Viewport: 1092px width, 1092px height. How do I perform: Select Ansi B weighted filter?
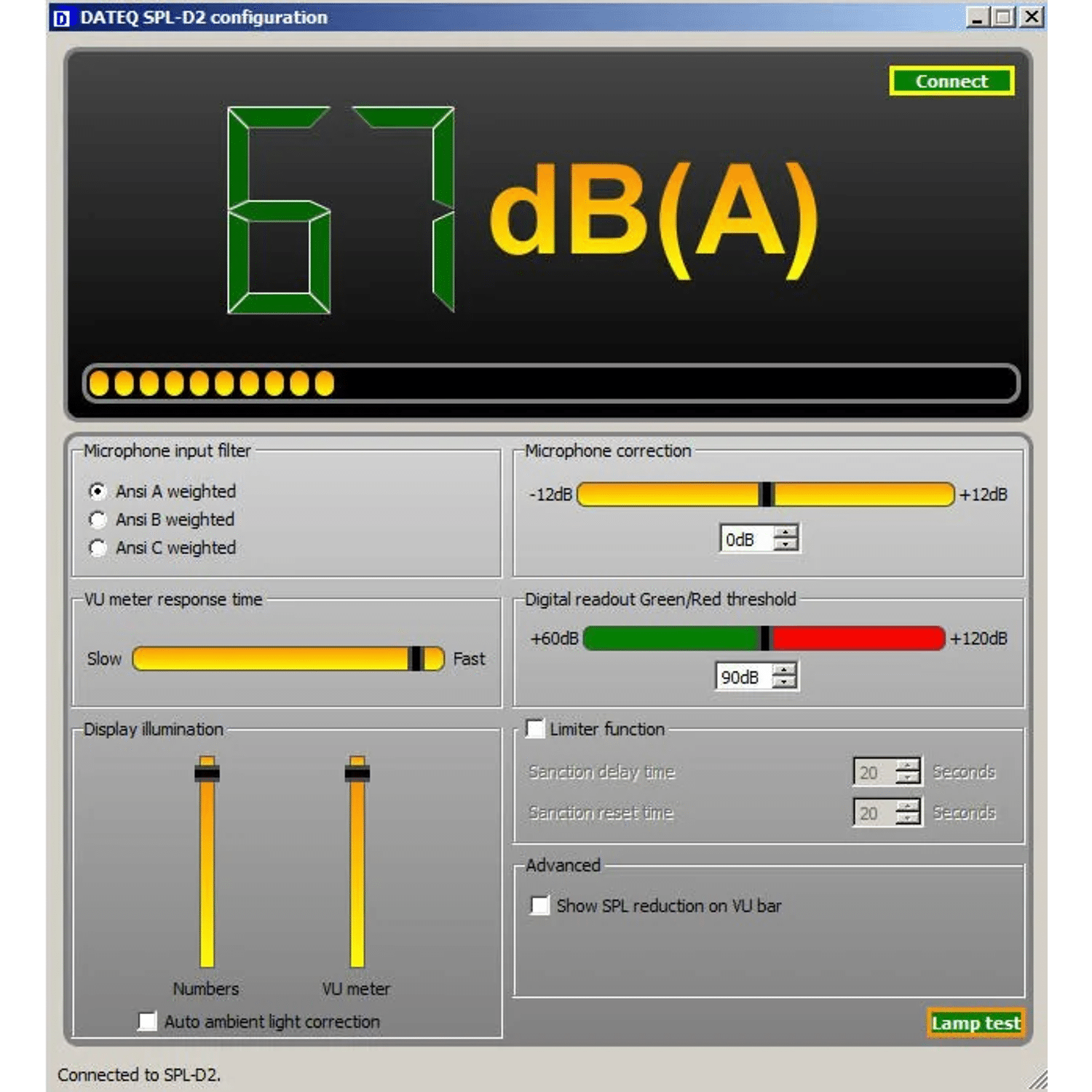coord(98,520)
